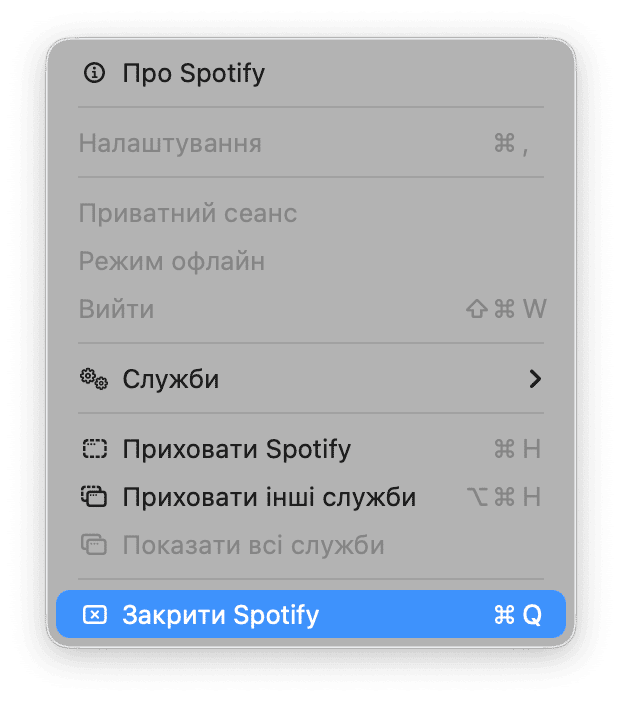Click the X-box icon beside Закрити Spotify
This screenshot has width=622, height=702.
(94, 614)
